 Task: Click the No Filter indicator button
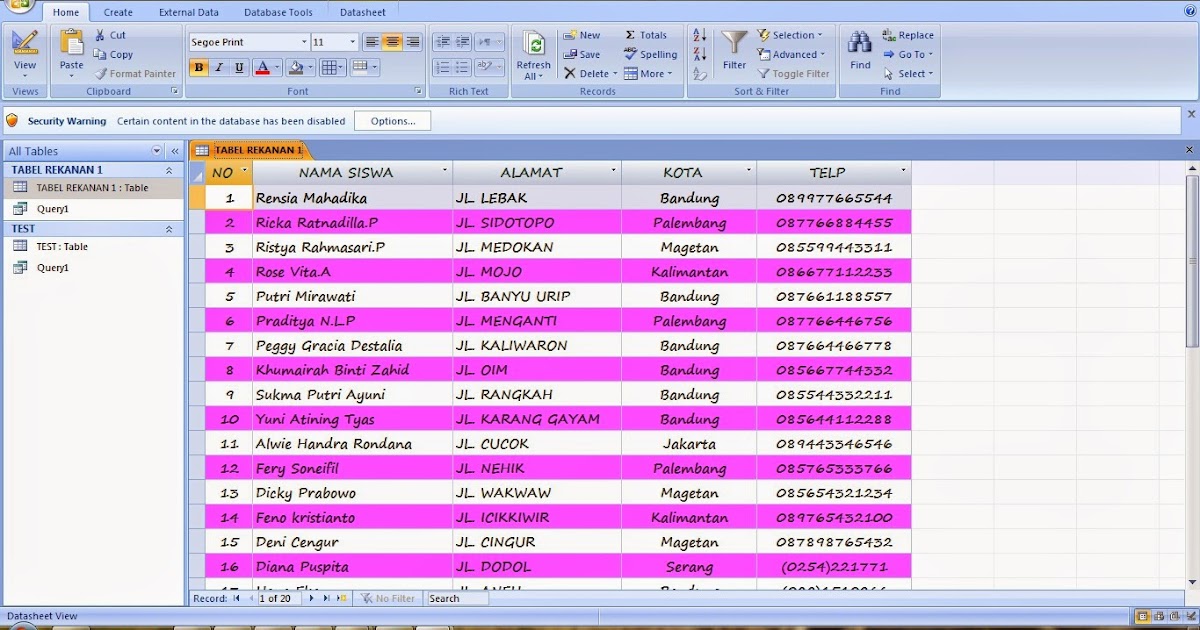pos(388,598)
